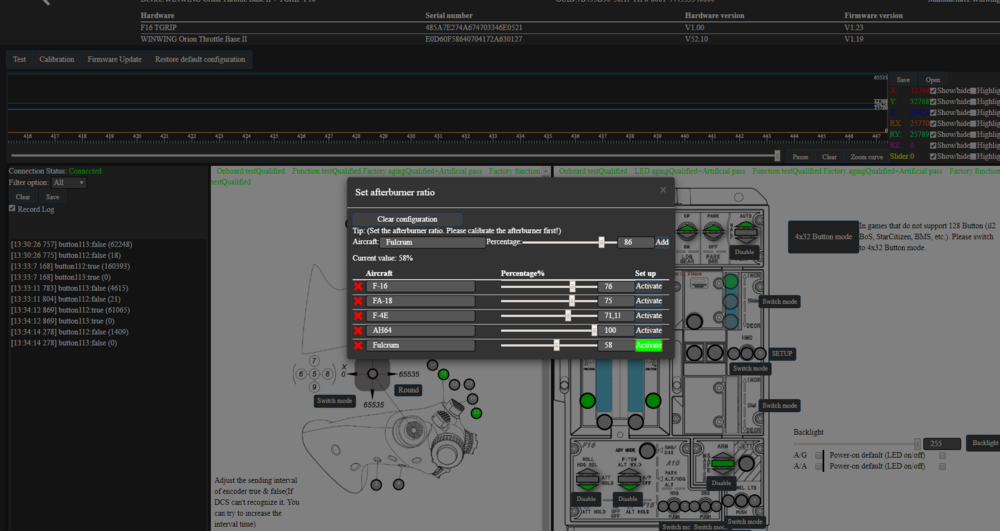
Task: Click Add next to the percentage field
Action: (x=662, y=242)
